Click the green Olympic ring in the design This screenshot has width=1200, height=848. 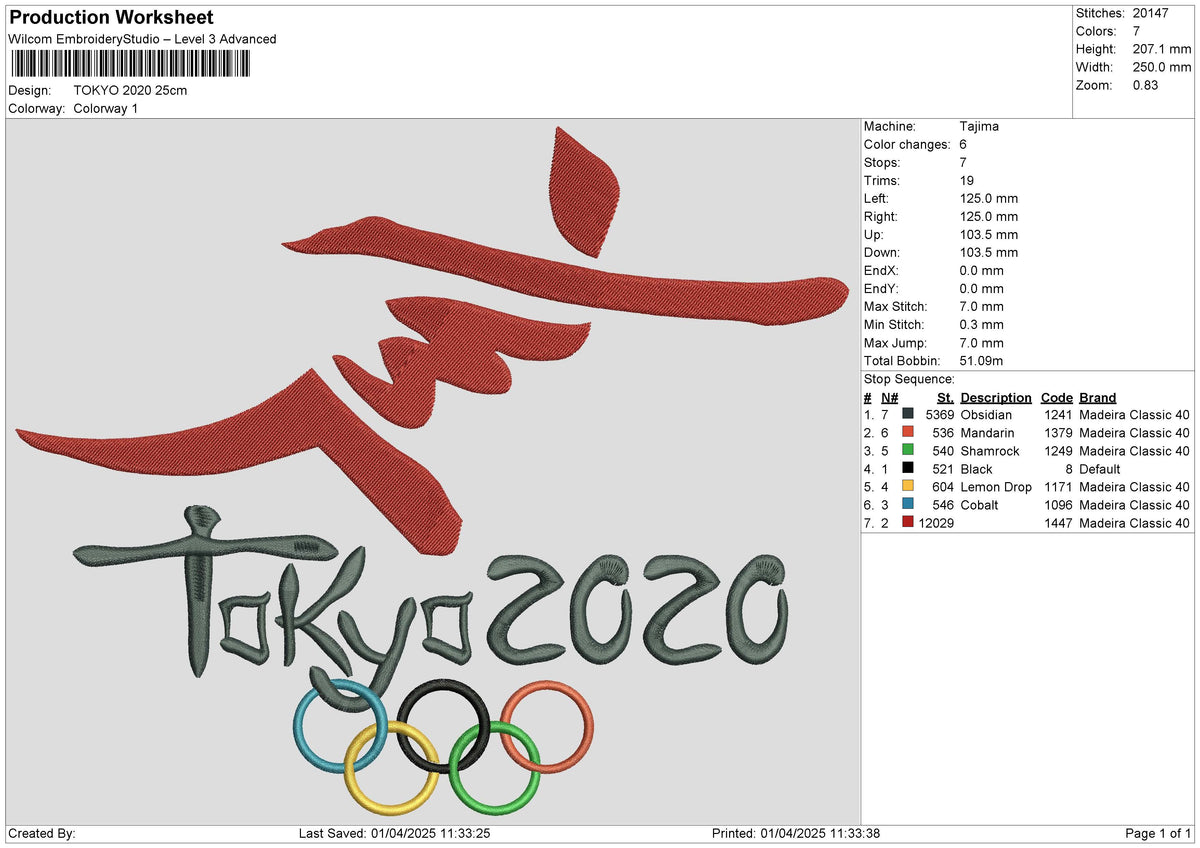pyautogui.click(x=496, y=766)
